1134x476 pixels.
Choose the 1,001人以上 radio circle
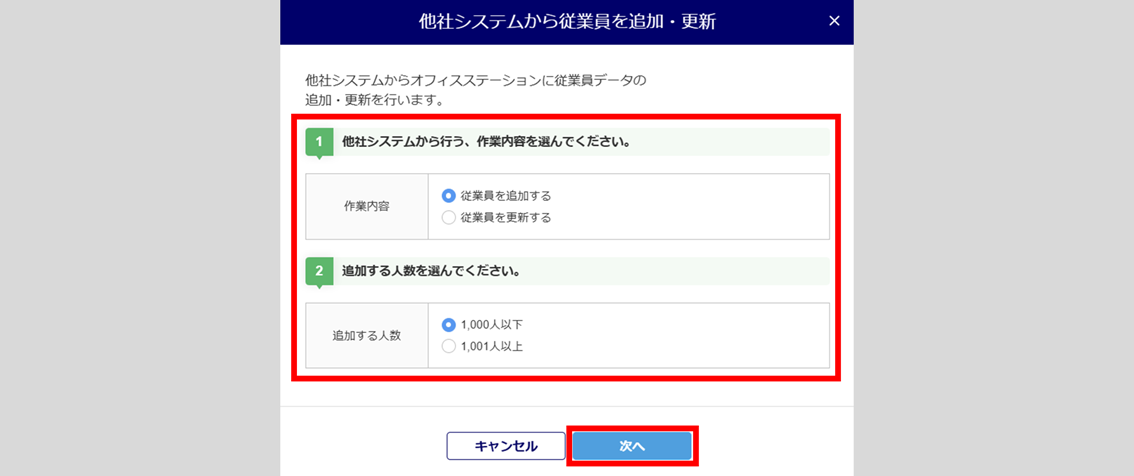448,347
